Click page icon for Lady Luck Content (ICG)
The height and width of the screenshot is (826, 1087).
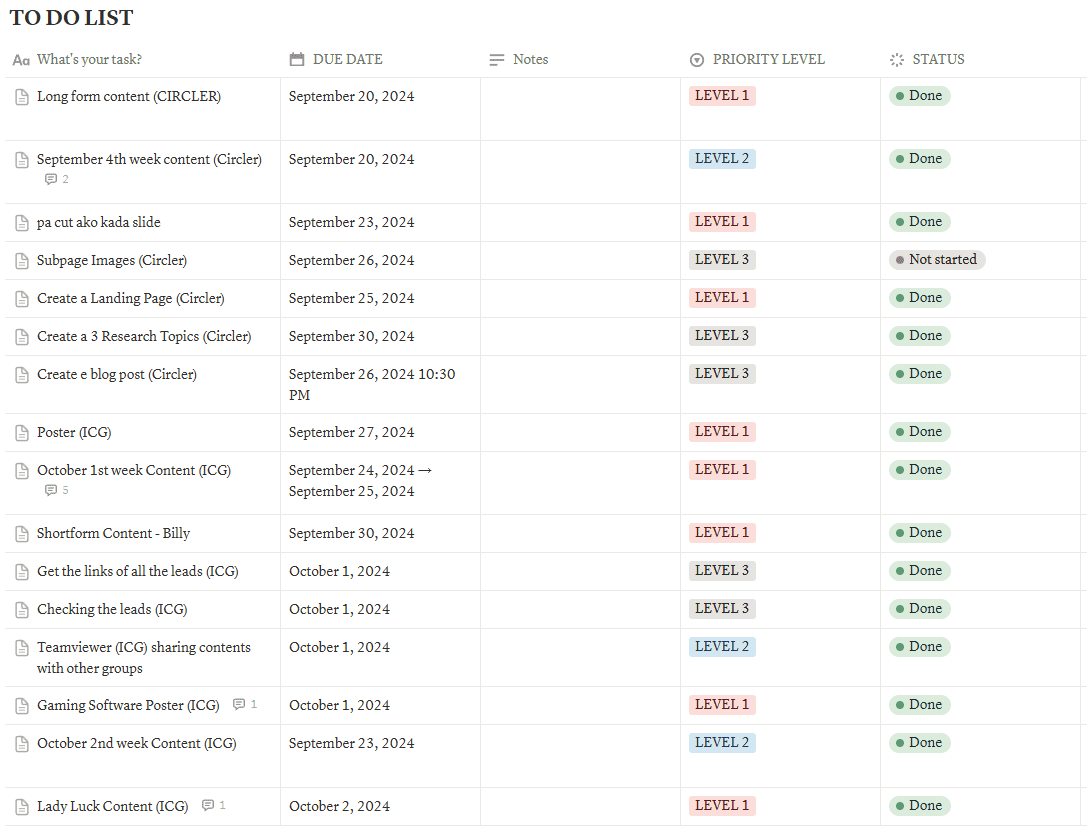[22, 807]
